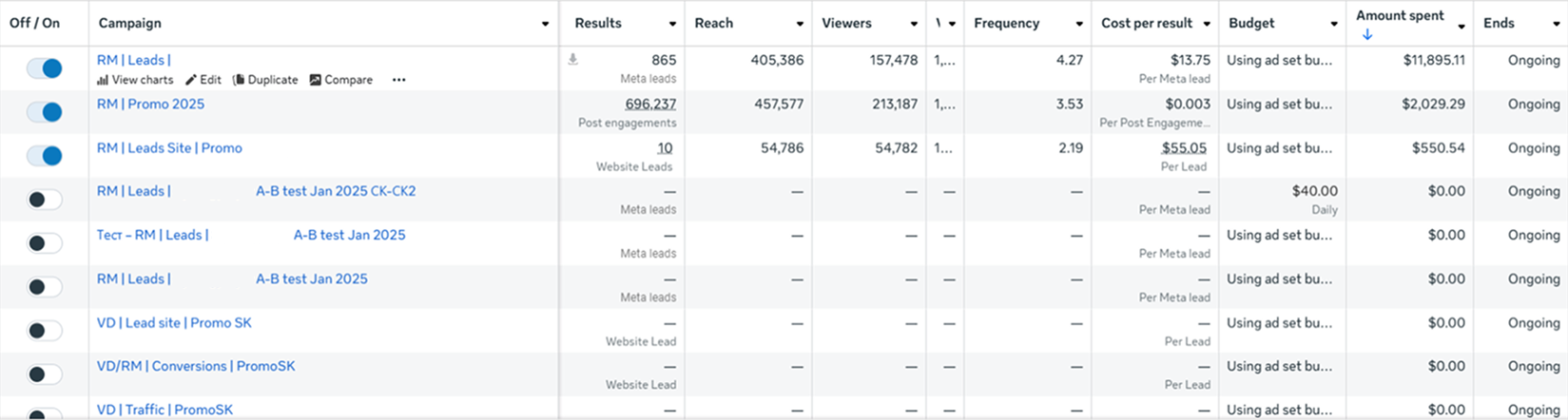Open the three-dot more options menu
This screenshot has height=420, width=1568.
(x=398, y=80)
